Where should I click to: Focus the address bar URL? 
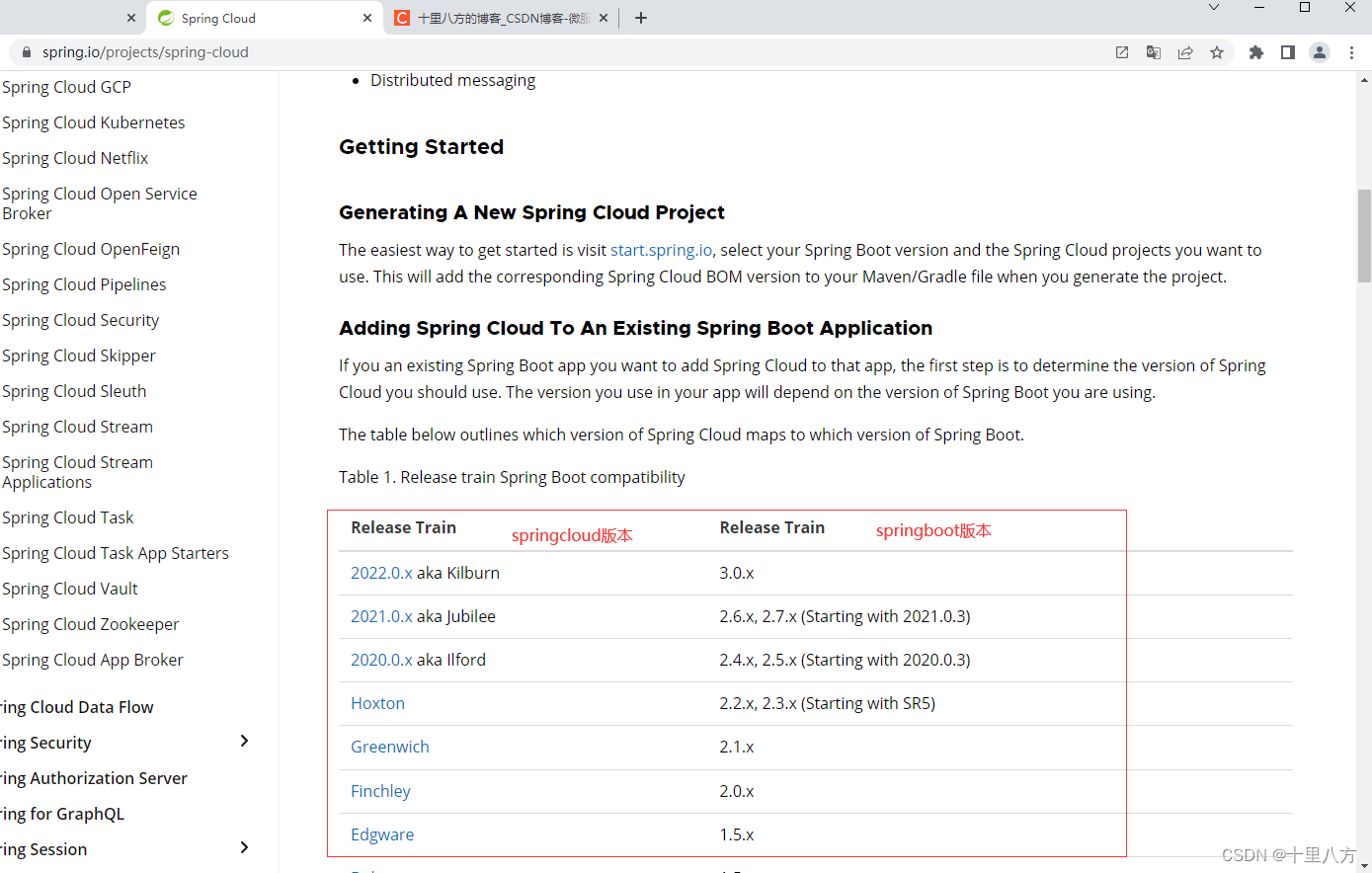[x=145, y=52]
